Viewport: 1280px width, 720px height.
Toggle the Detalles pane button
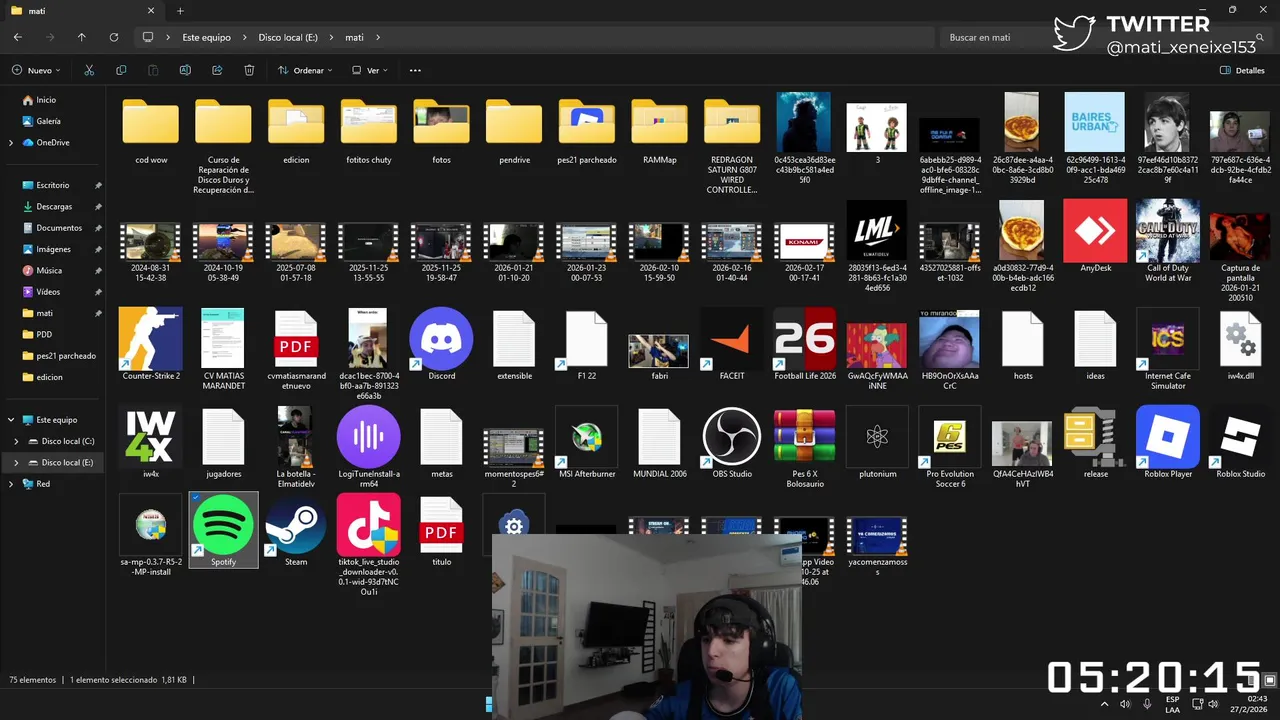(x=1243, y=70)
